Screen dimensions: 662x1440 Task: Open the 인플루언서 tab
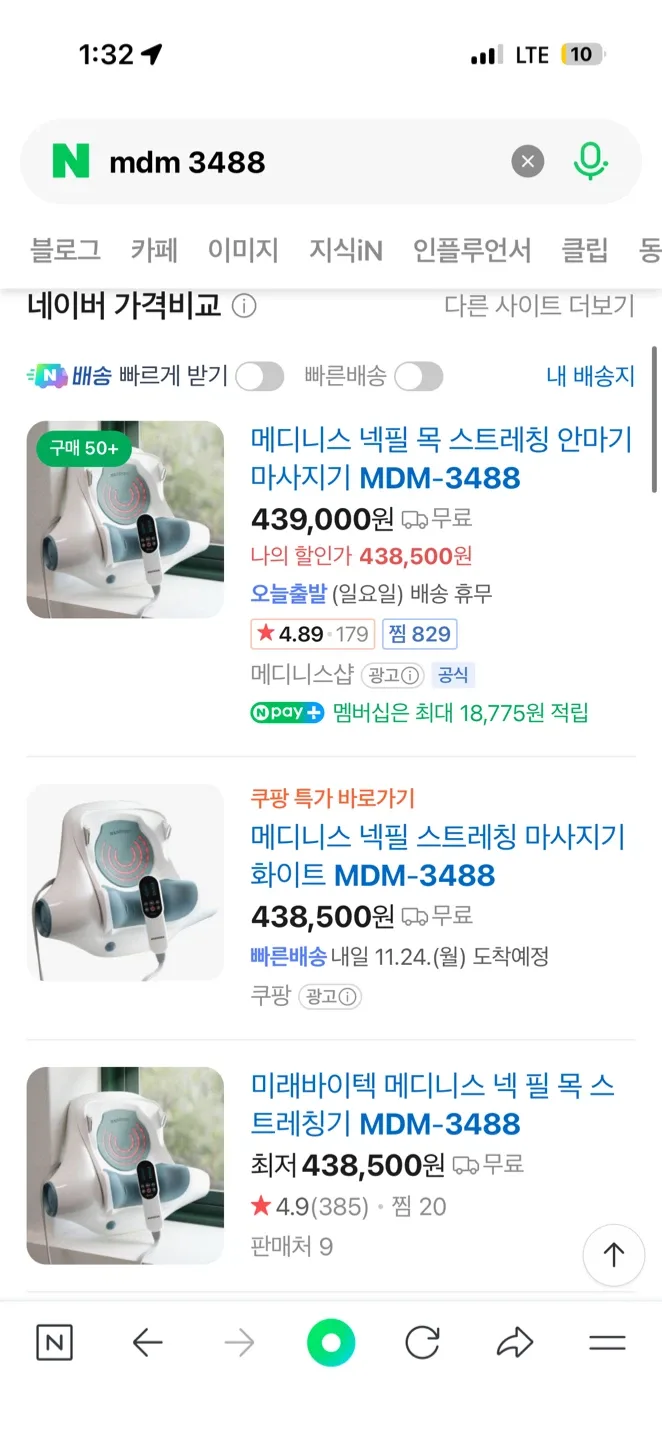point(472,250)
